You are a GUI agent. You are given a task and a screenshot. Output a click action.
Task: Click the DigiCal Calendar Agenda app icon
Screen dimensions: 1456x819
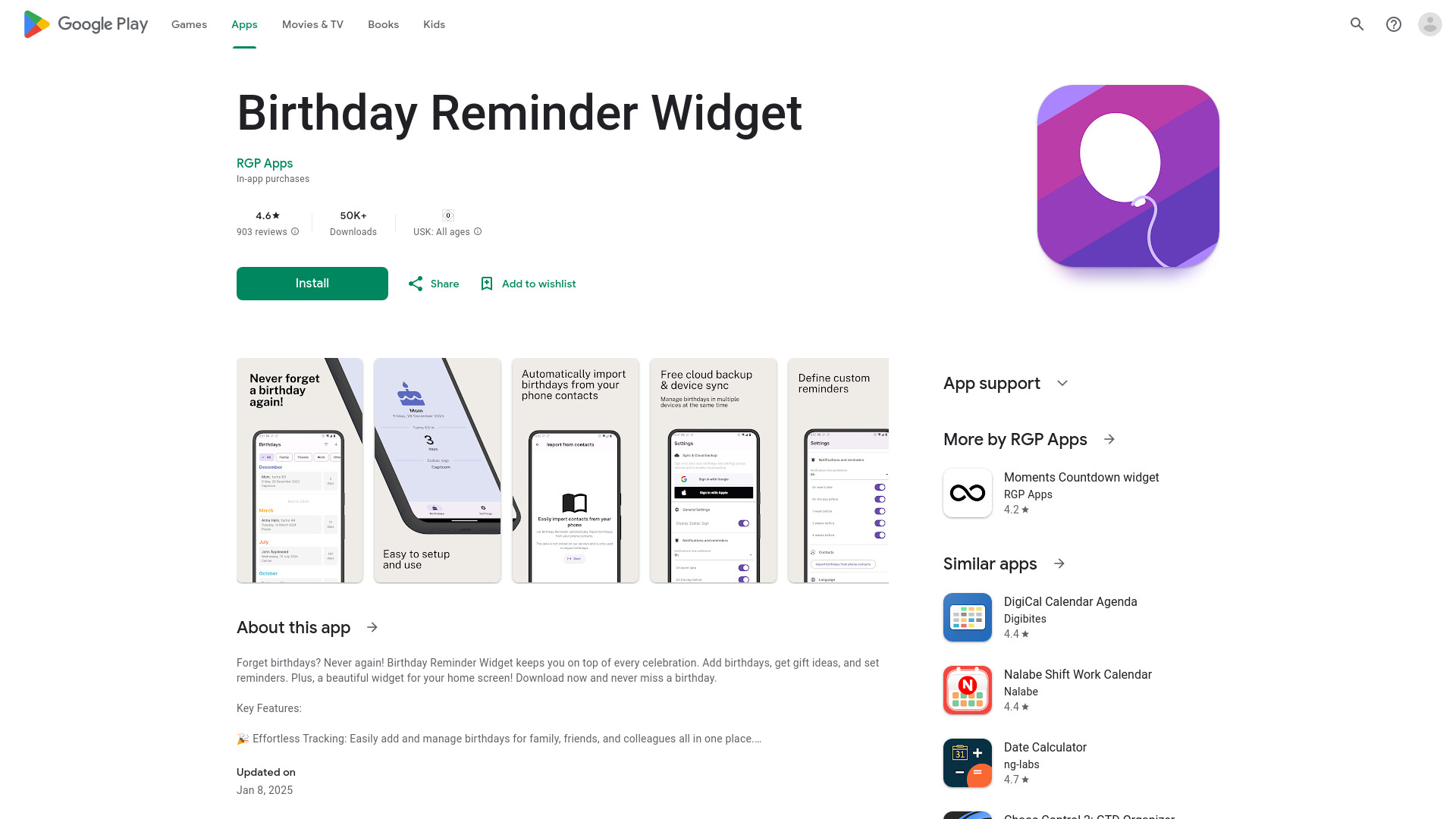point(967,616)
